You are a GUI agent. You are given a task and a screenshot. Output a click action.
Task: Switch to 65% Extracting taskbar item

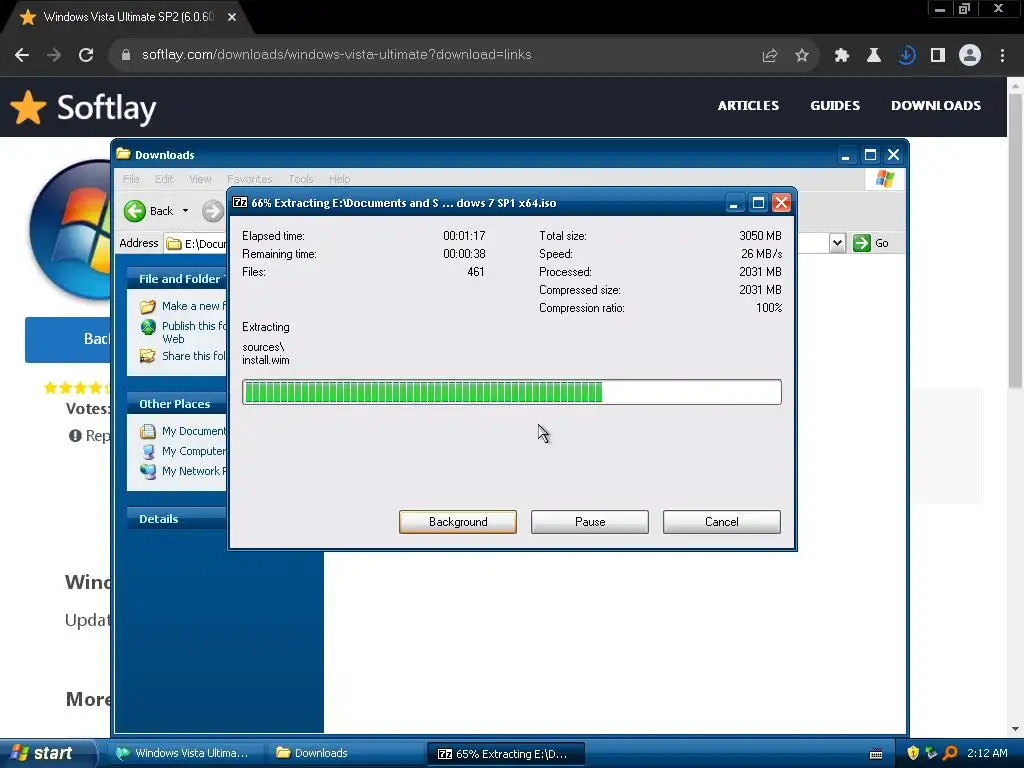click(x=505, y=754)
